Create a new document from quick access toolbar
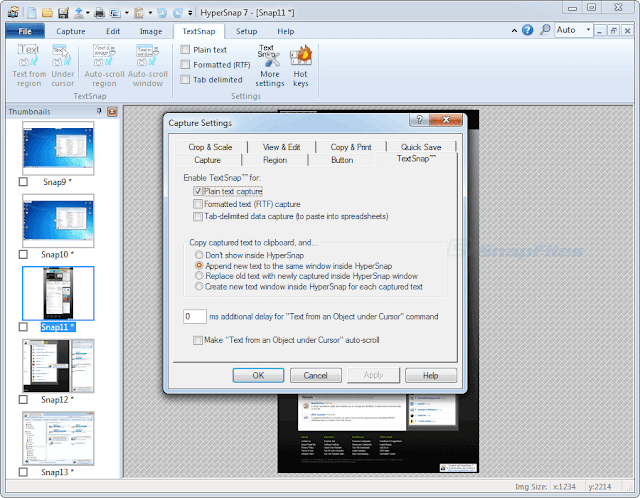 coord(32,13)
